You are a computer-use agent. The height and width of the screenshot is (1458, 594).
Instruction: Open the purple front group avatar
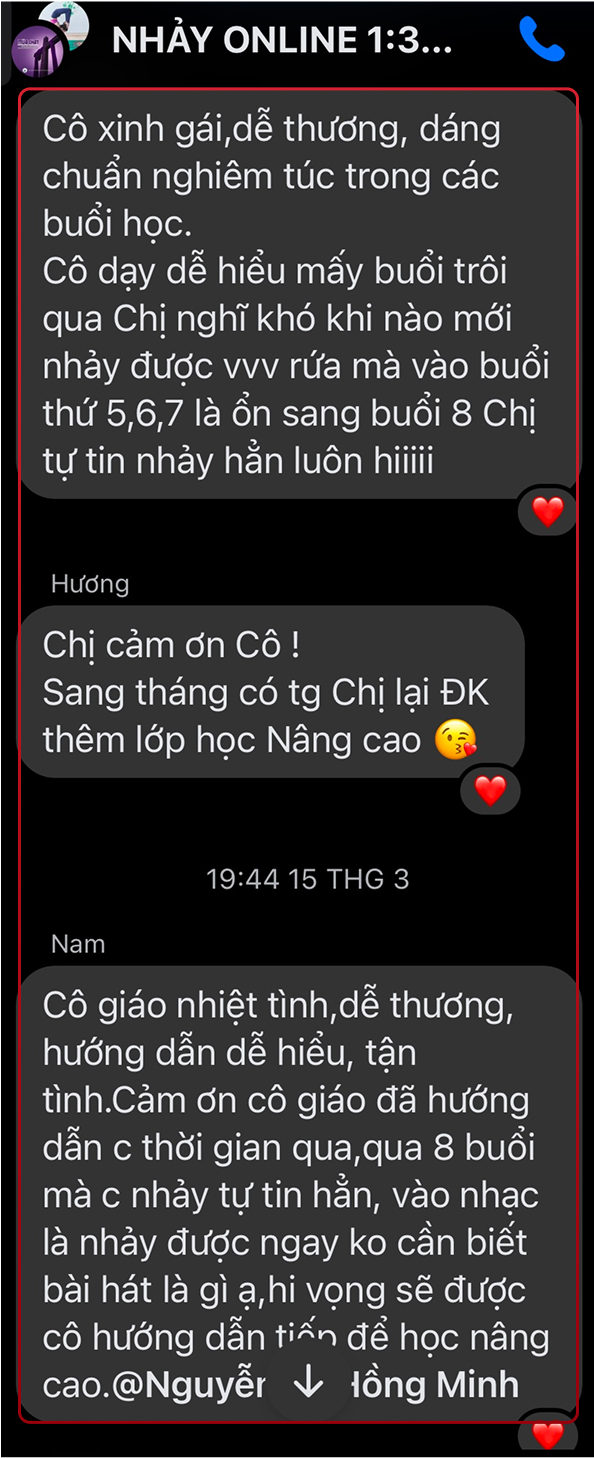point(38,52)
